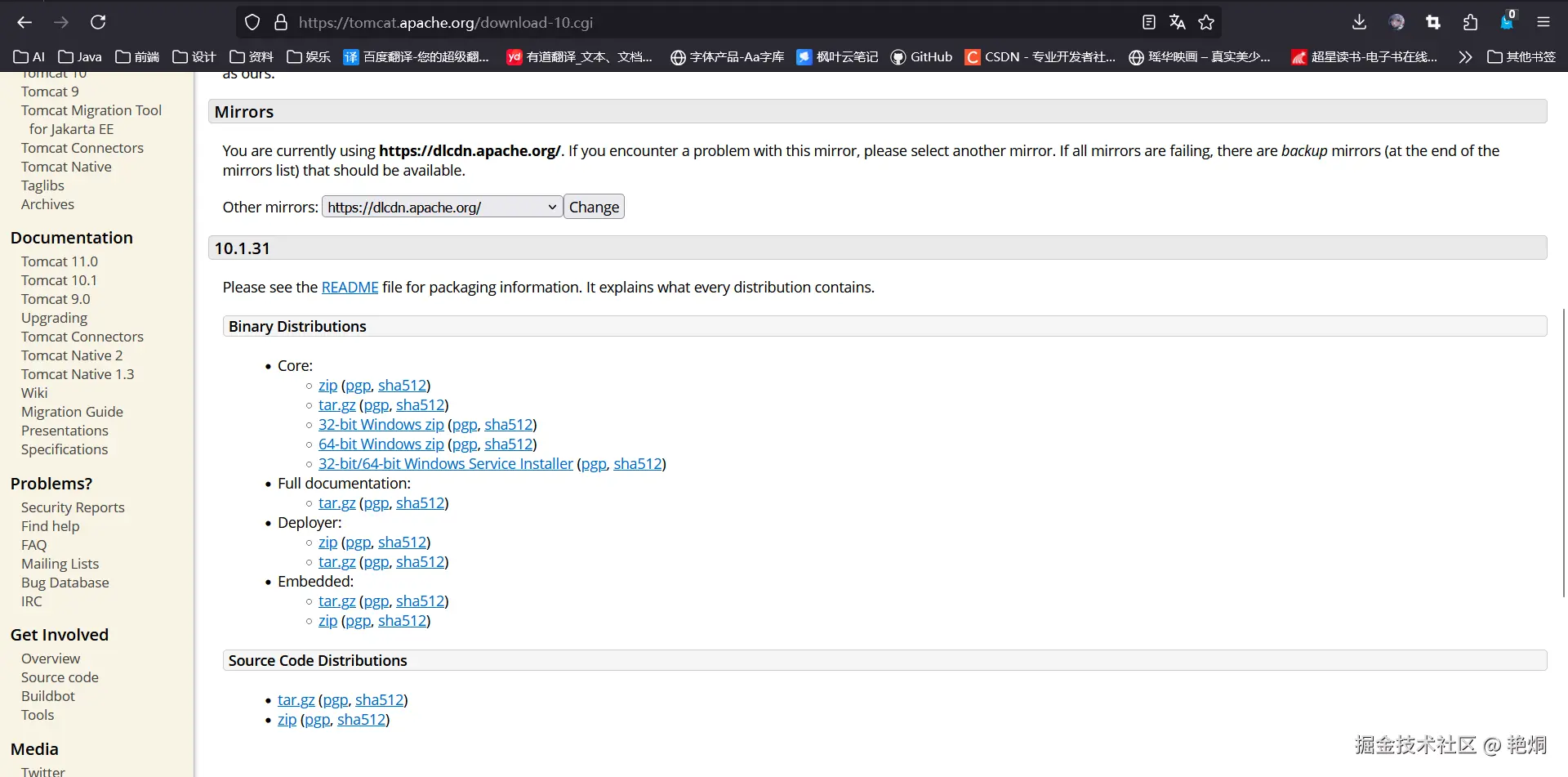Open the Source code sidebar link

[60, 677]
